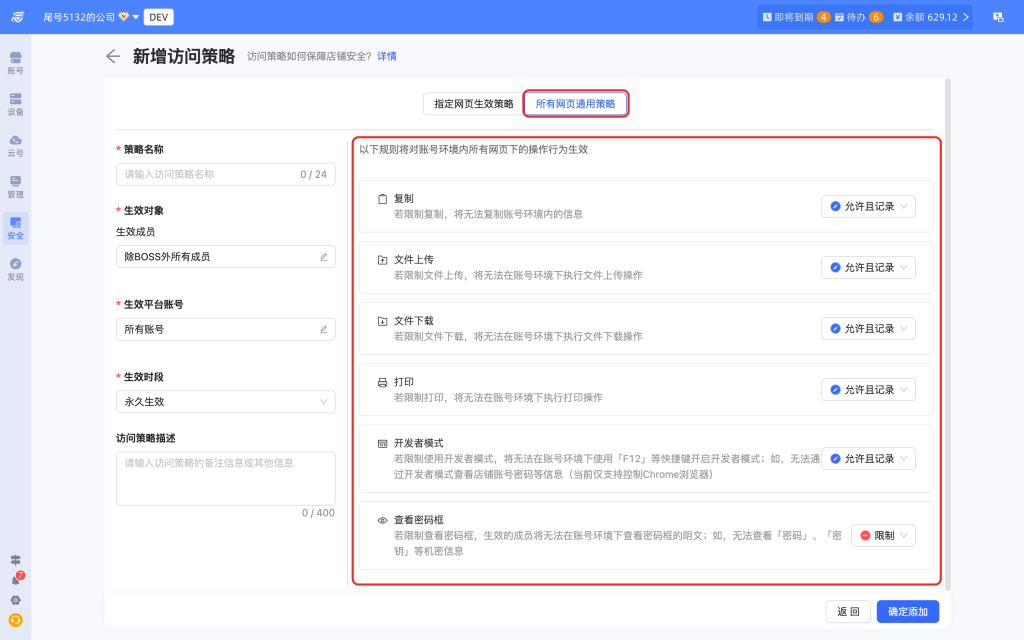
Task: Click the orange customer service headset icon
Action: 15,620
